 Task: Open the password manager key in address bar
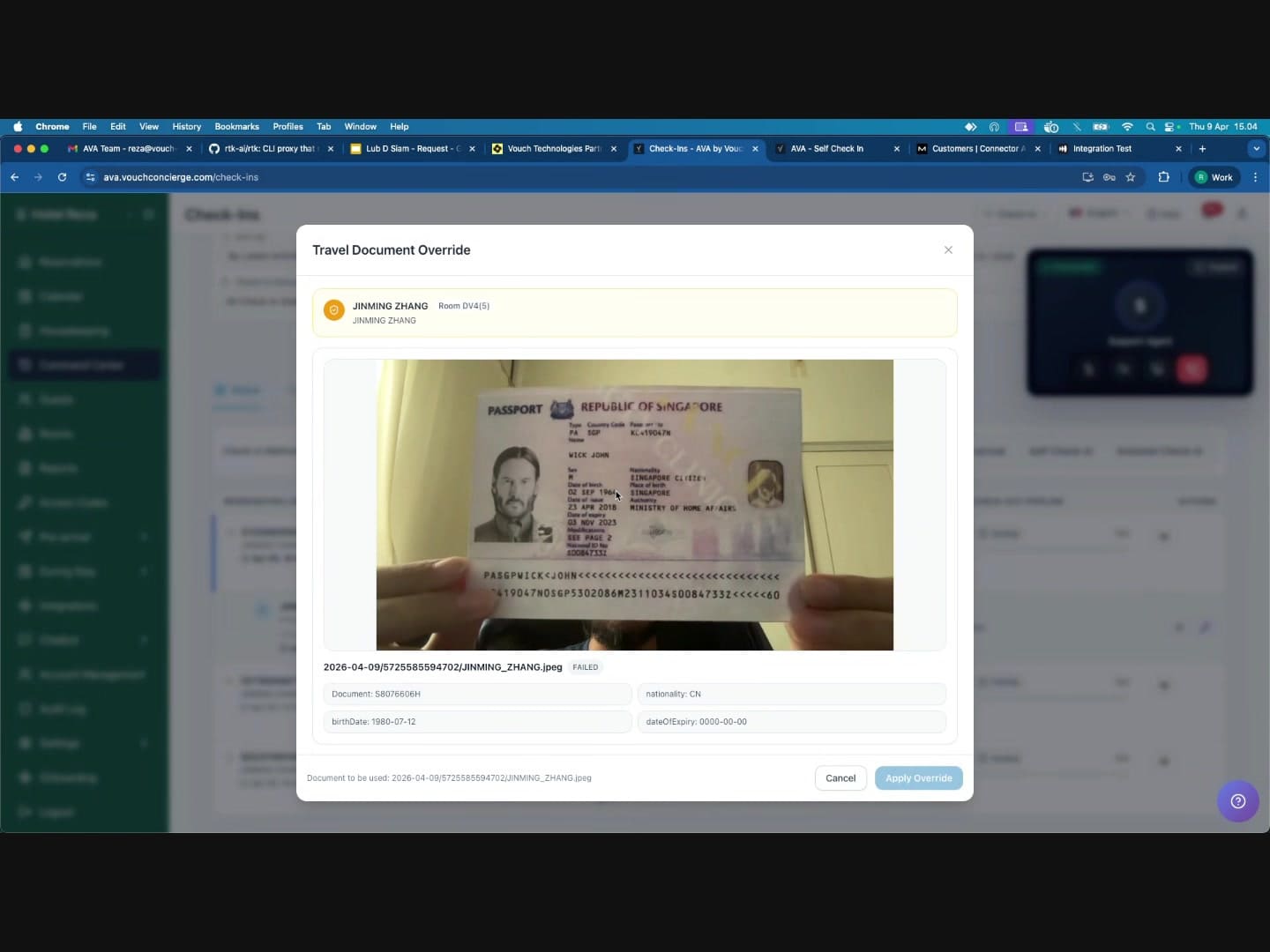(1109, 177)
